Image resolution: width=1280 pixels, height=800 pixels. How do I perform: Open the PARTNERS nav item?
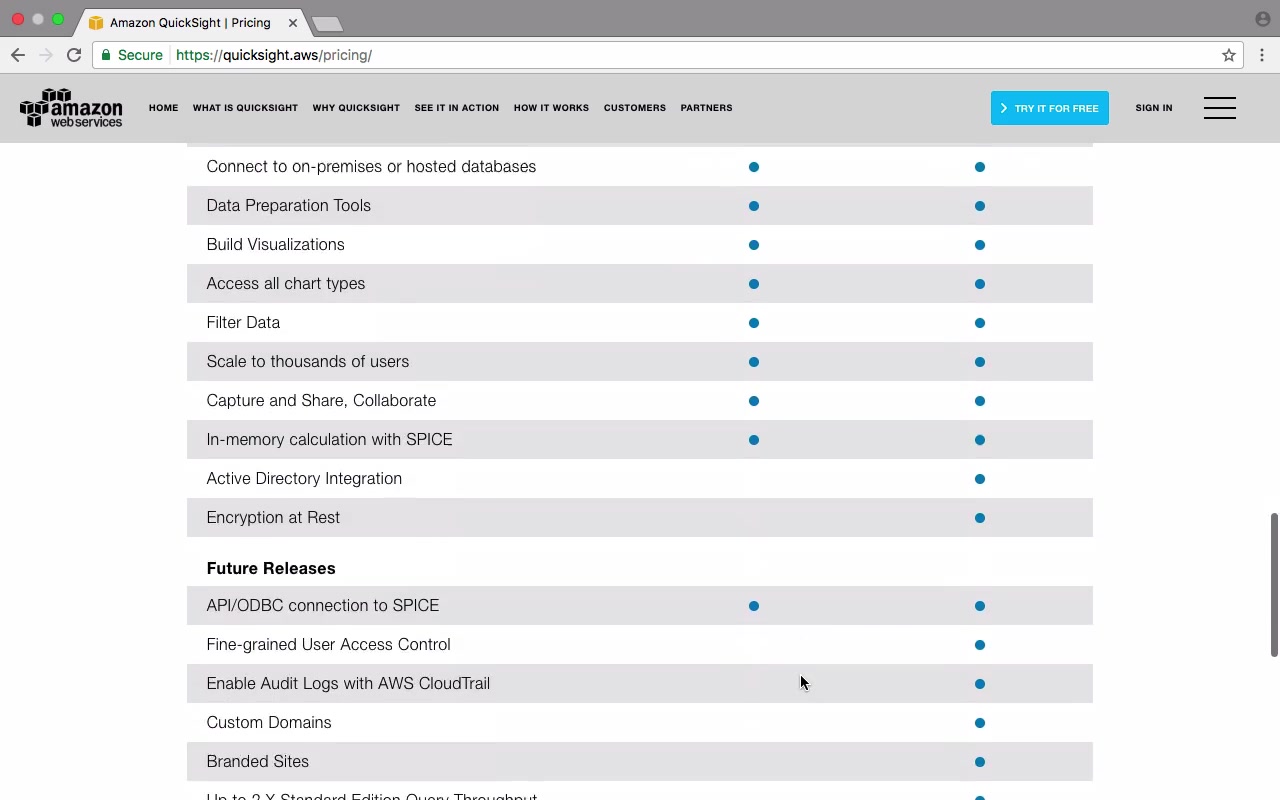coord(706,108)
